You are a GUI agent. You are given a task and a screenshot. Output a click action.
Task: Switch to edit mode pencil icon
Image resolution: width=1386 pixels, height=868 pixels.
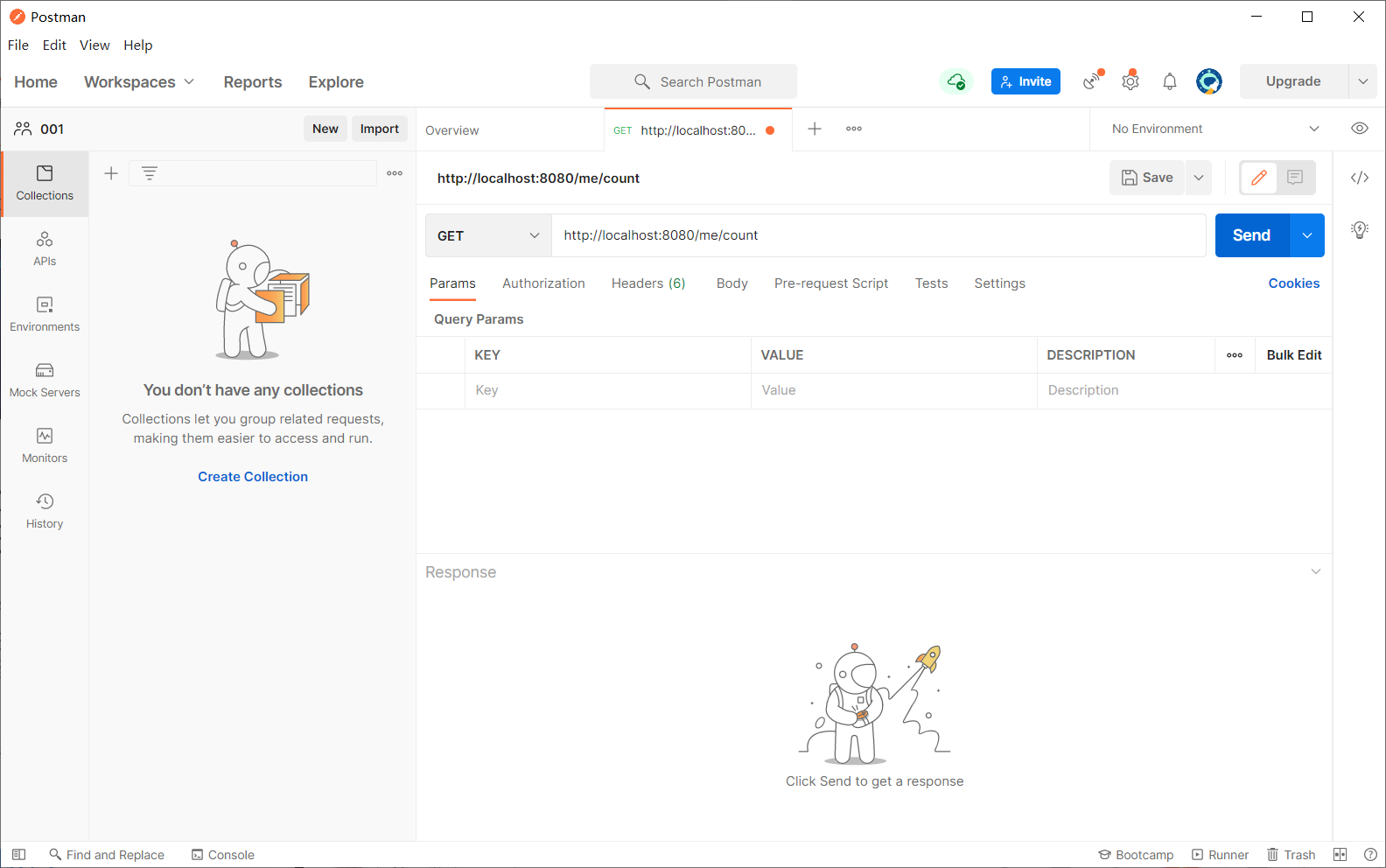click(1259, 178)
